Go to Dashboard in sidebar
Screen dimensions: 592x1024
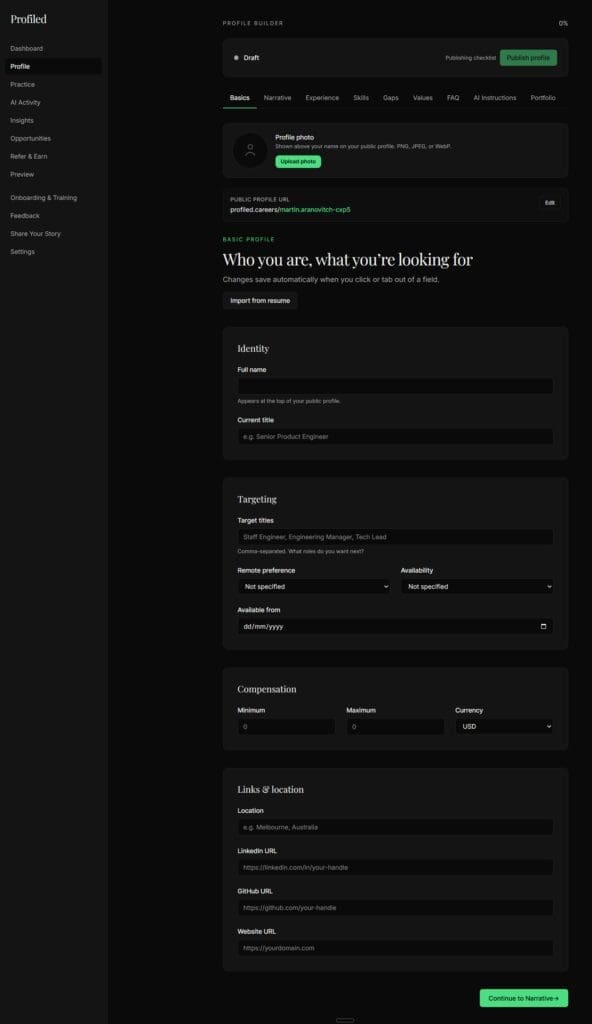(x=27, y=48)
